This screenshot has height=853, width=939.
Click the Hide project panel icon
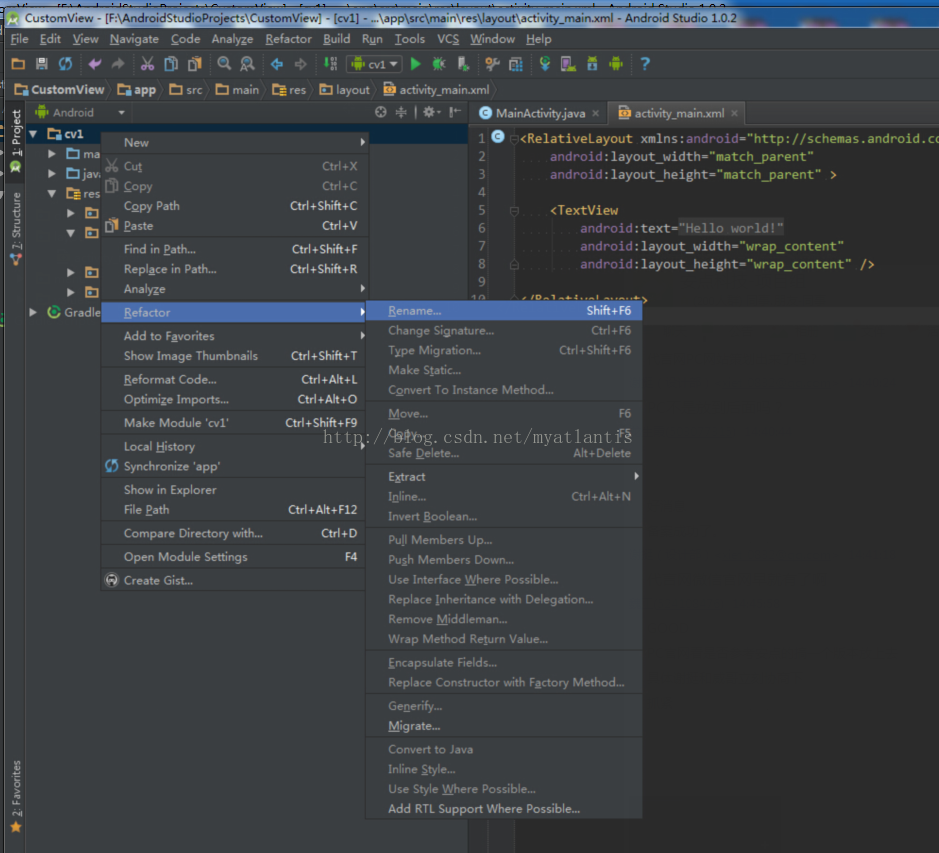[455, 112]
